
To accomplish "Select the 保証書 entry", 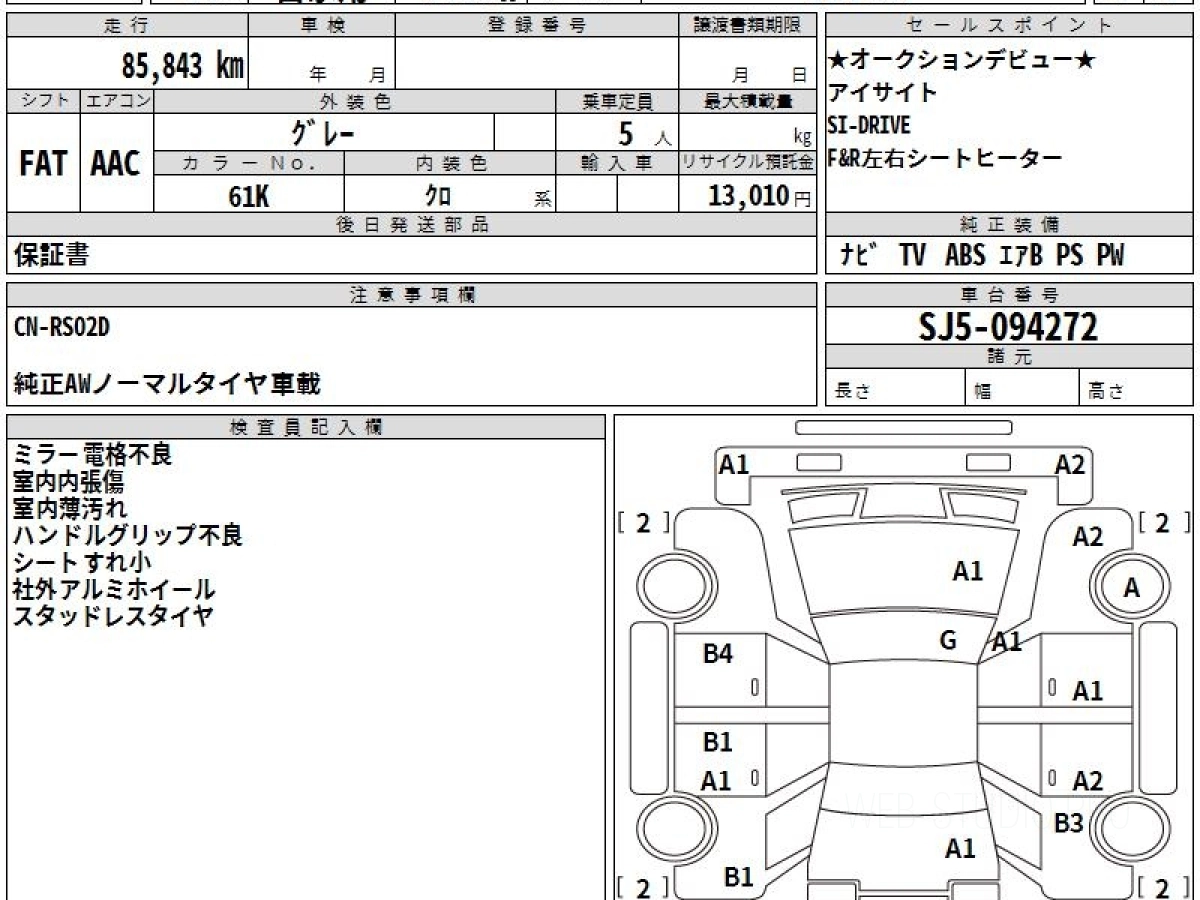I will [x=51, y=255].
